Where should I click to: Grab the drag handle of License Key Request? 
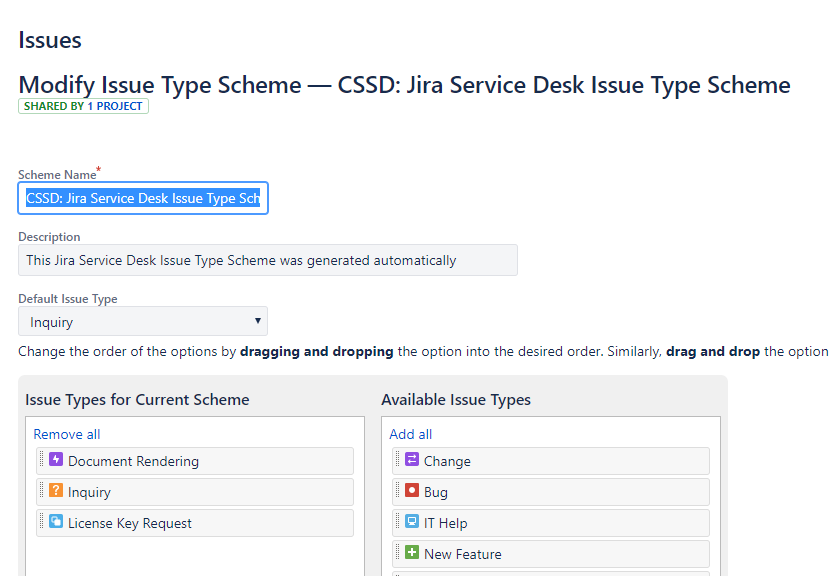[42, 521]
